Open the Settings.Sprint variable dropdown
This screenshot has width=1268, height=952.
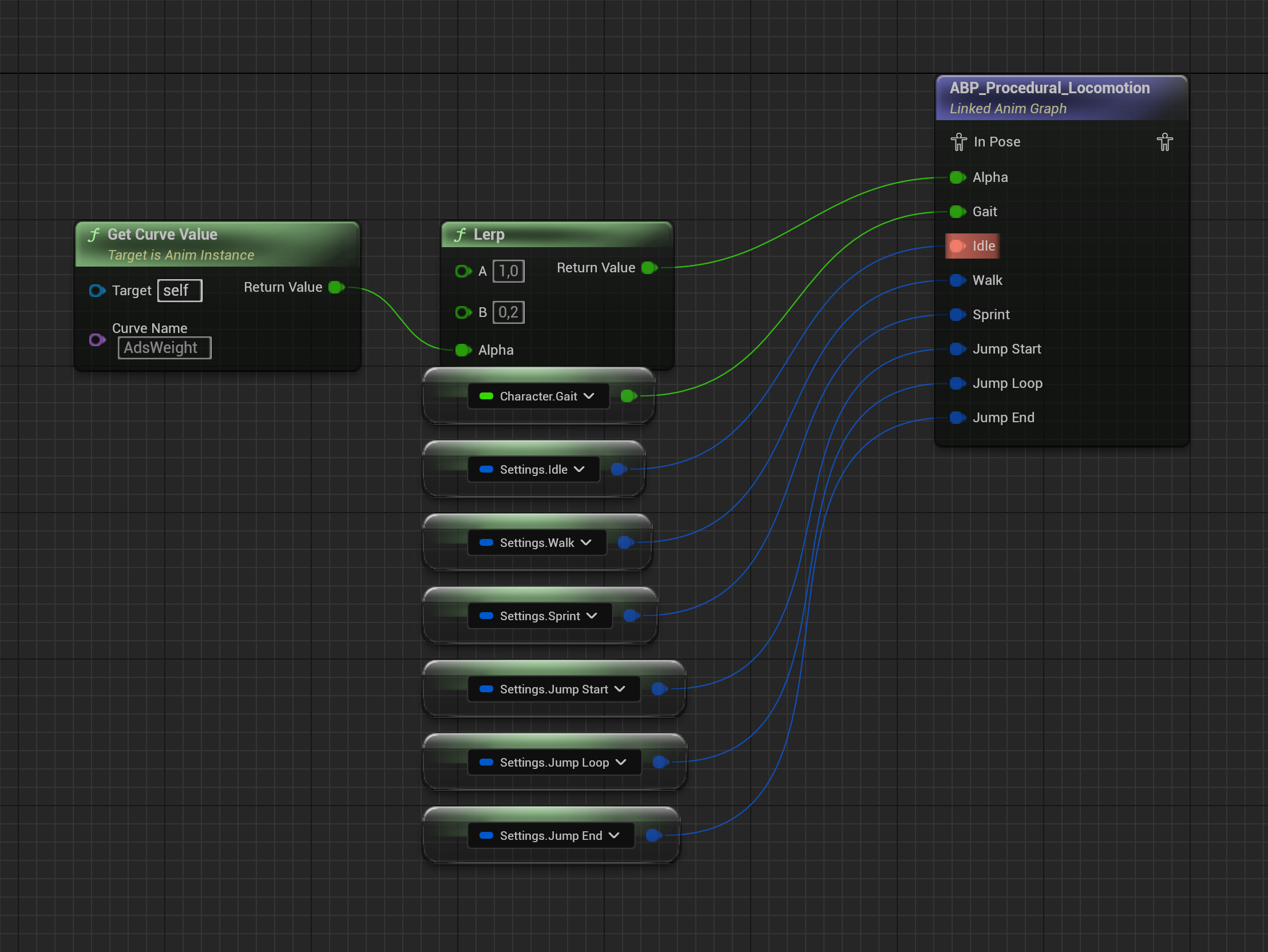(x=540, y=616)
